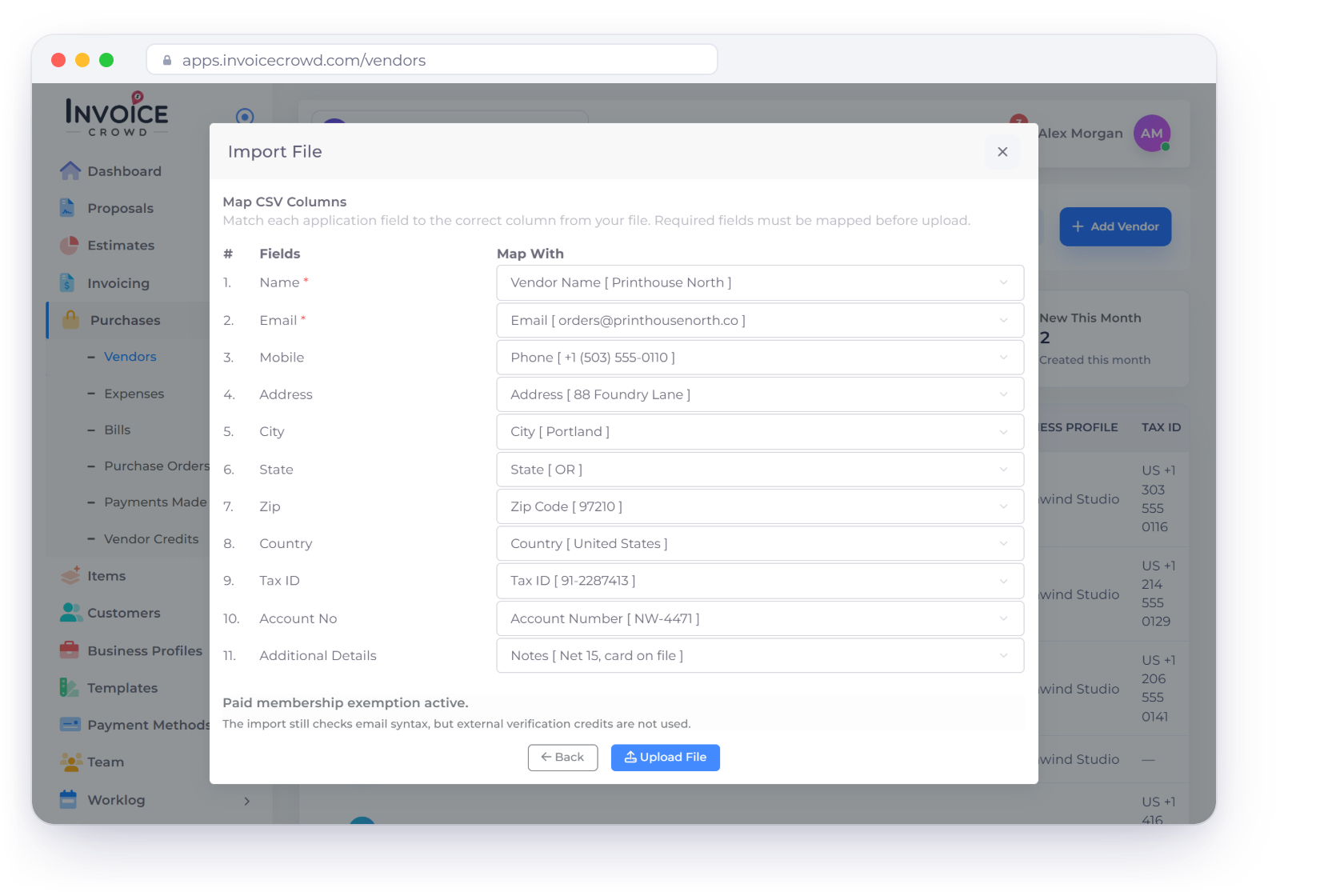Expand the Worklog menu chevron
Viewport: 1344px width, 896px height.
click(x=247, y=801)
